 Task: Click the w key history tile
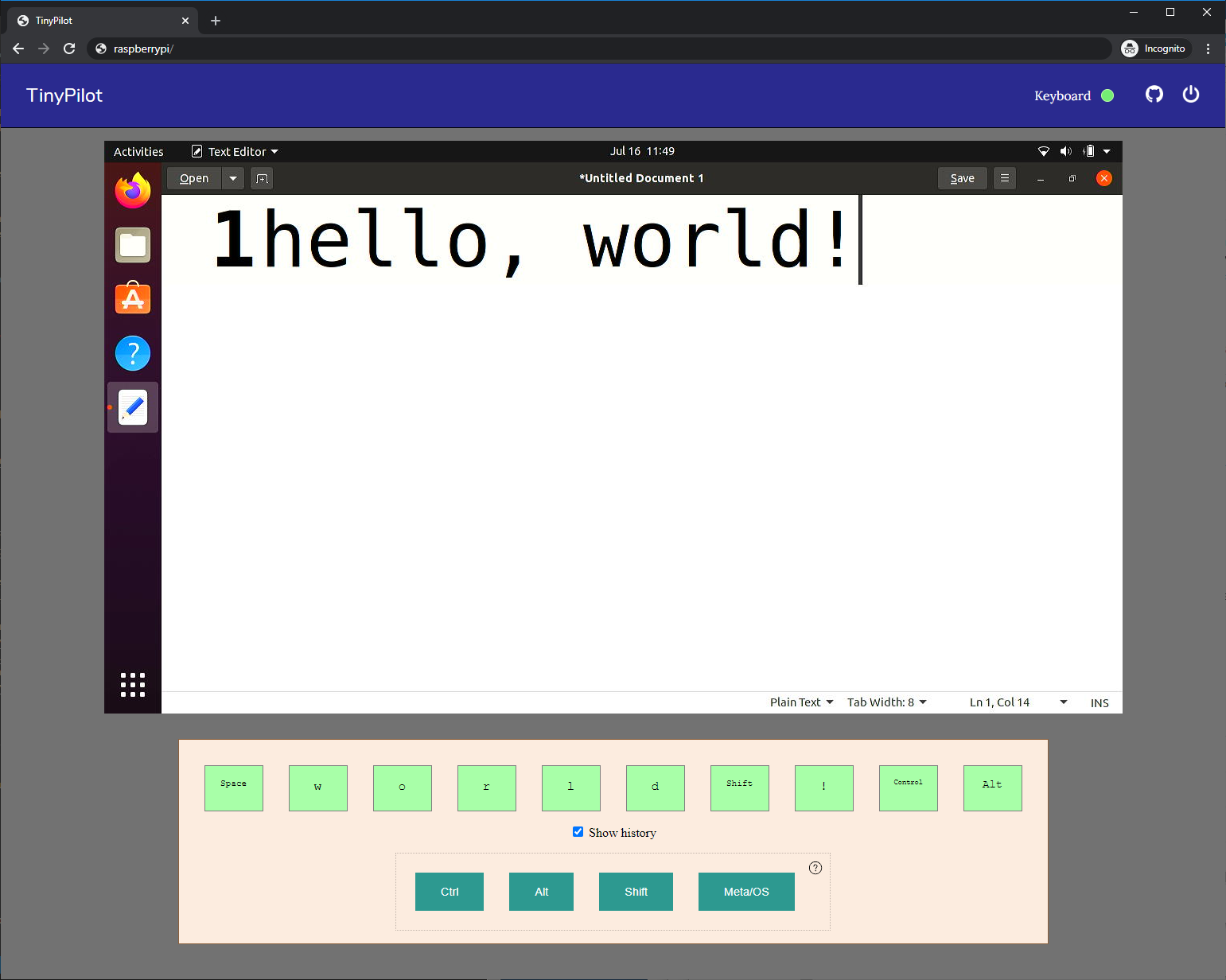pyautogui.click(x=318, y=788)
